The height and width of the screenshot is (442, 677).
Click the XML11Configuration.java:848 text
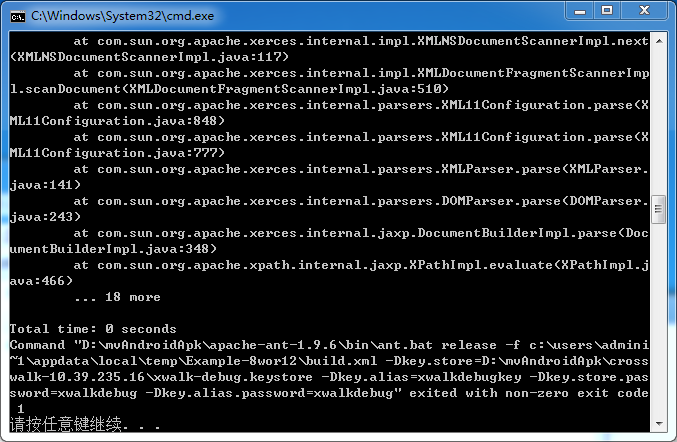pos(113,121)
